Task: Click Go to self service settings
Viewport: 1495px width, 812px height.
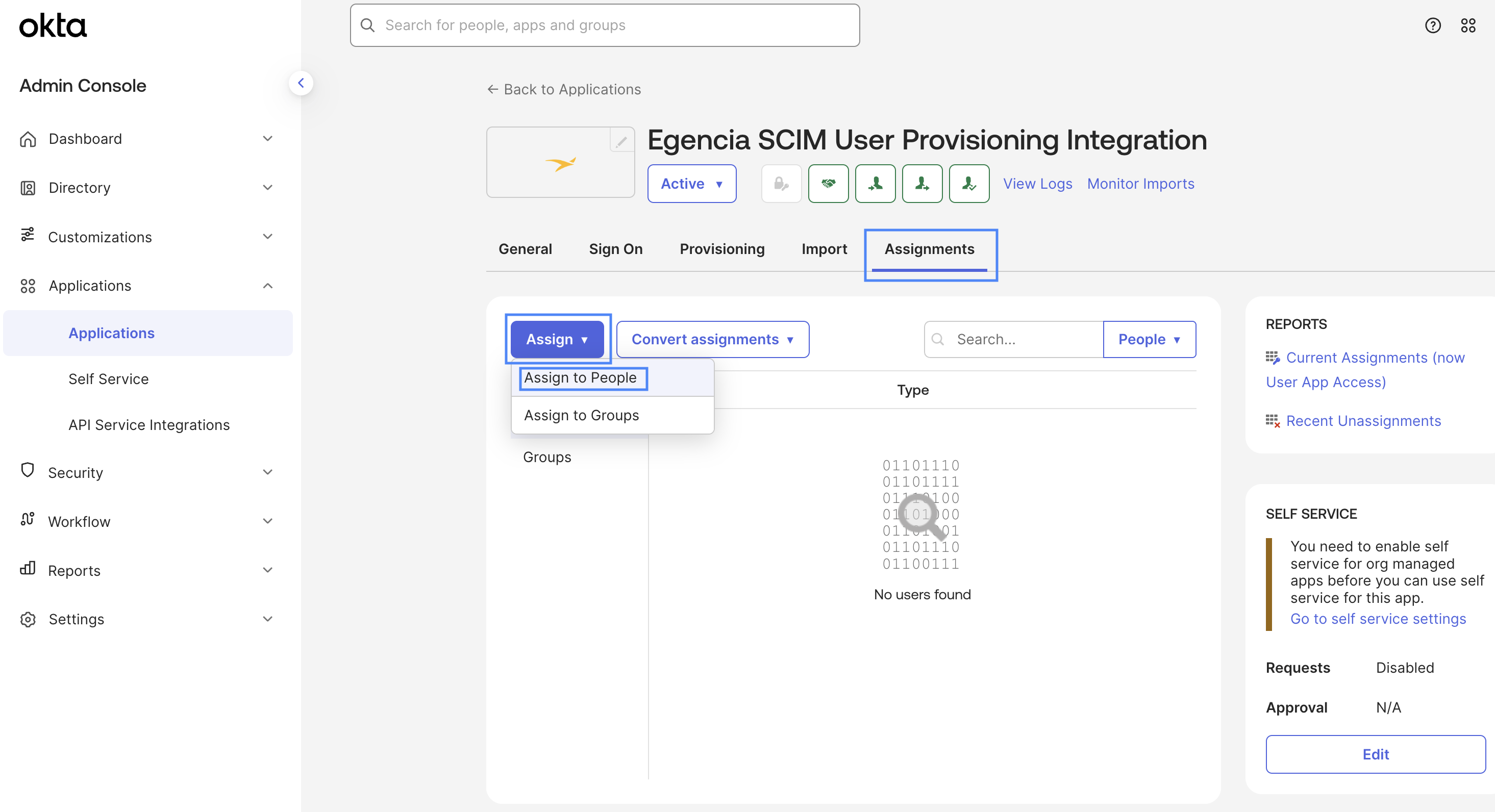Action: (1378, 619)
